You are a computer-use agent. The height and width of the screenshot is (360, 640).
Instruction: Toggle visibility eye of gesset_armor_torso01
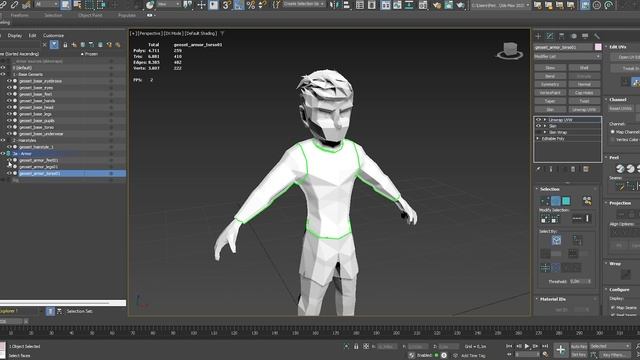[x=9, y=173]
